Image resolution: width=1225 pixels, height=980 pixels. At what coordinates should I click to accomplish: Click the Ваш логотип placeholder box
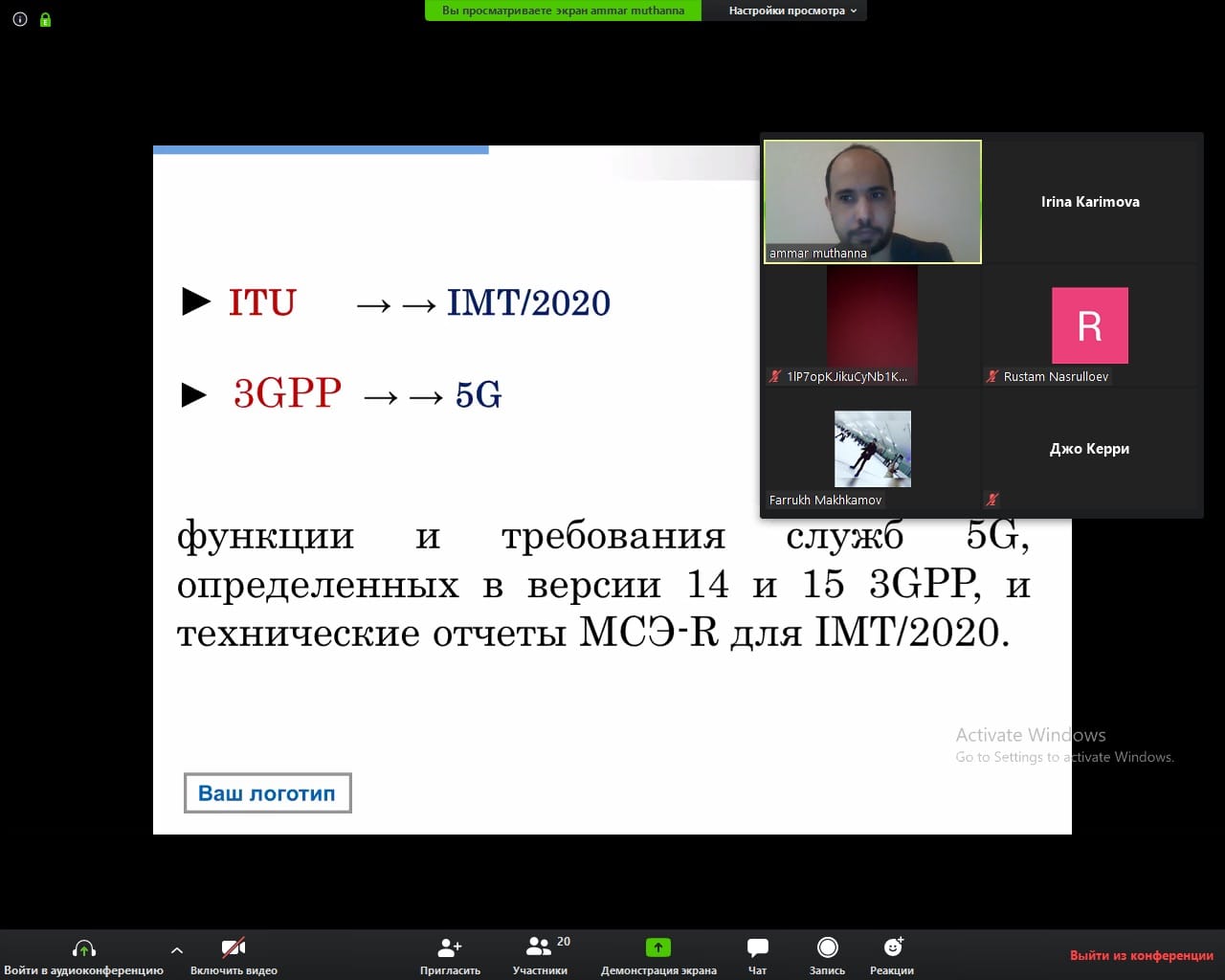pos(267,793)
